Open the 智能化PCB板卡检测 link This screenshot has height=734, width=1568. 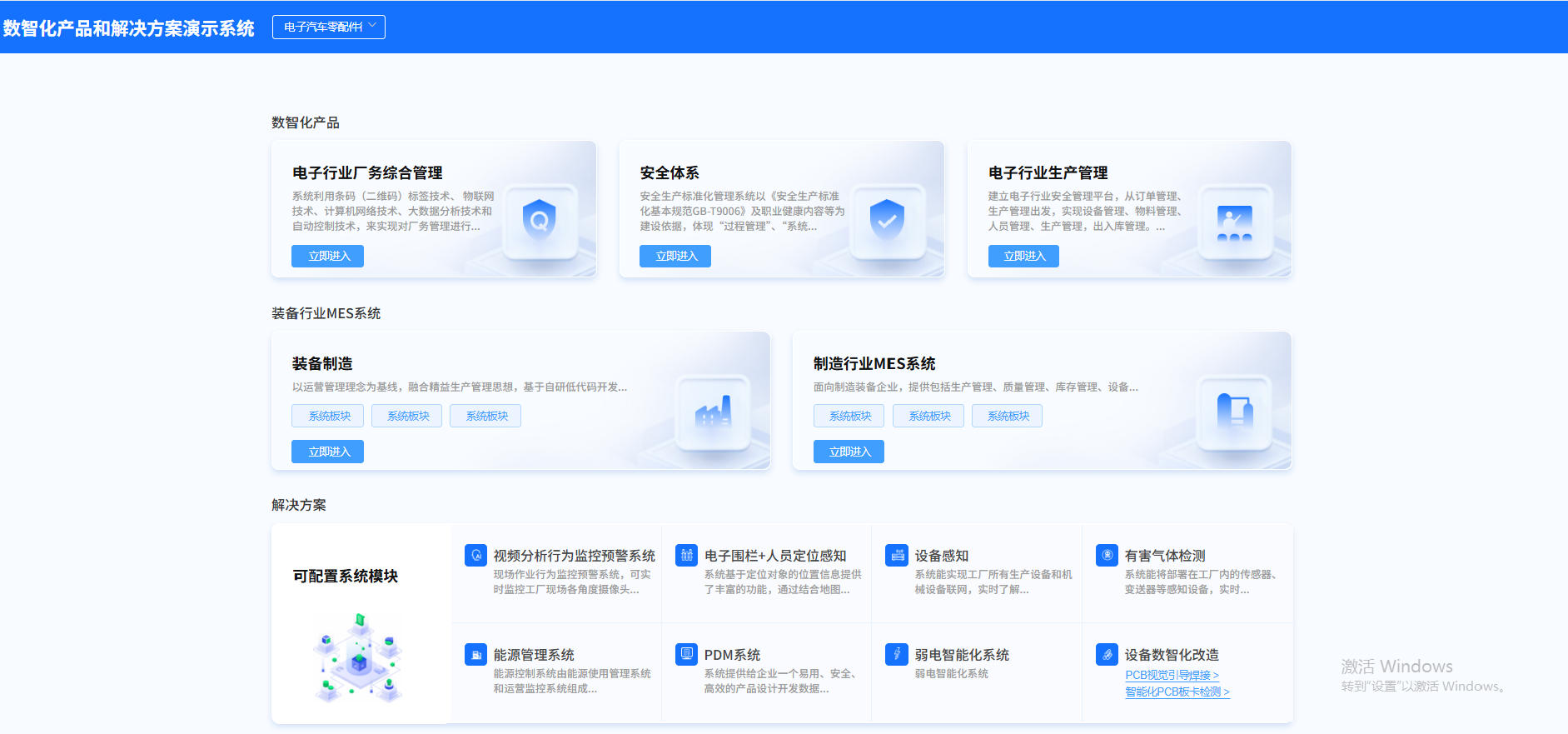[1177, 692]
